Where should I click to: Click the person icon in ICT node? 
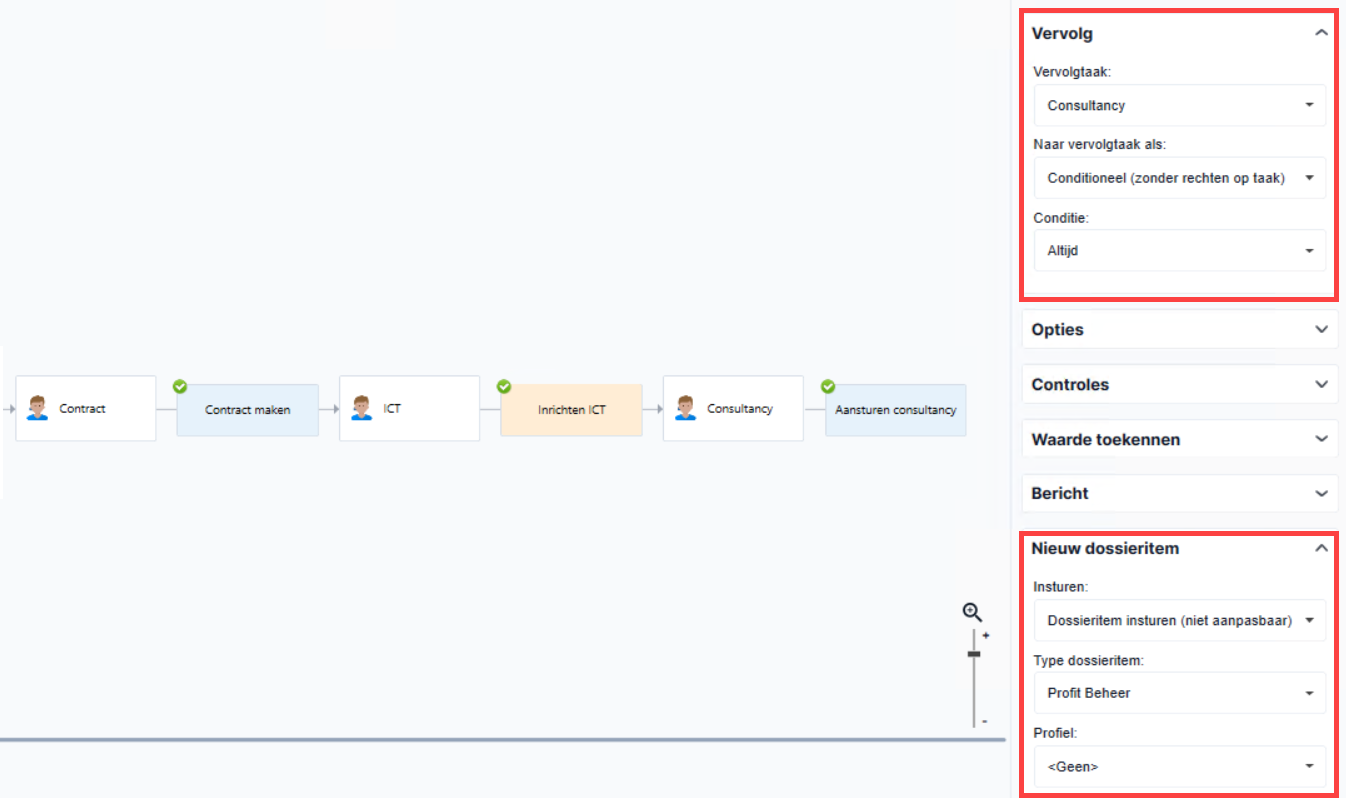click(361, 408)
